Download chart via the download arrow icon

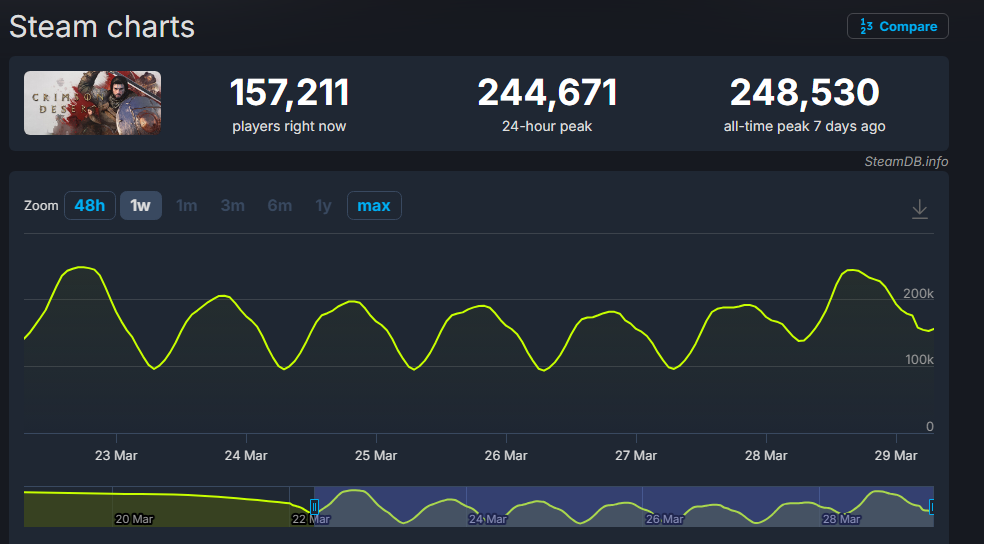click(x=919, y=209)
